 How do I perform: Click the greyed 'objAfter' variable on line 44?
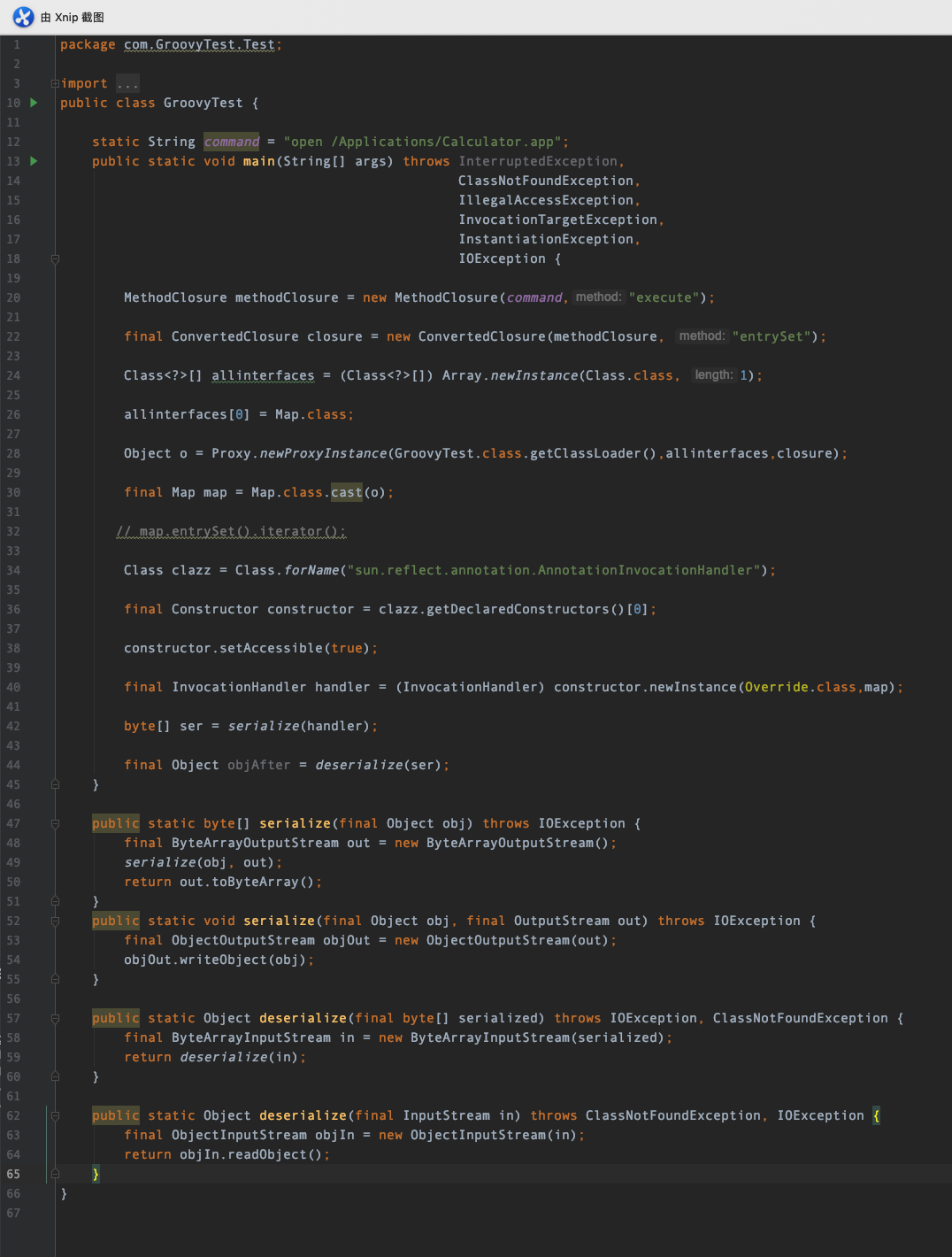tap(258, 765)
